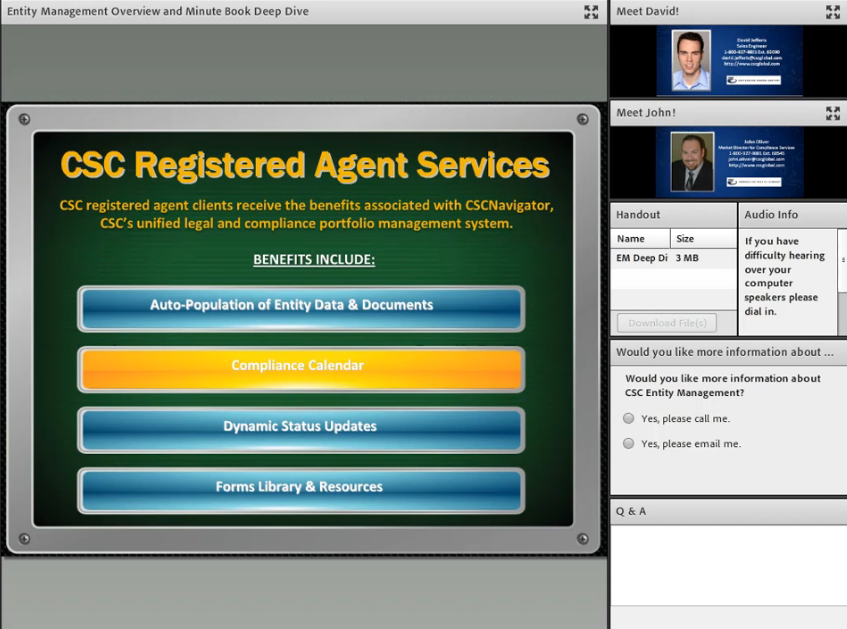Click the Audio Info panel title
Screen dimensions: 847x629
[x=771, y=215]
